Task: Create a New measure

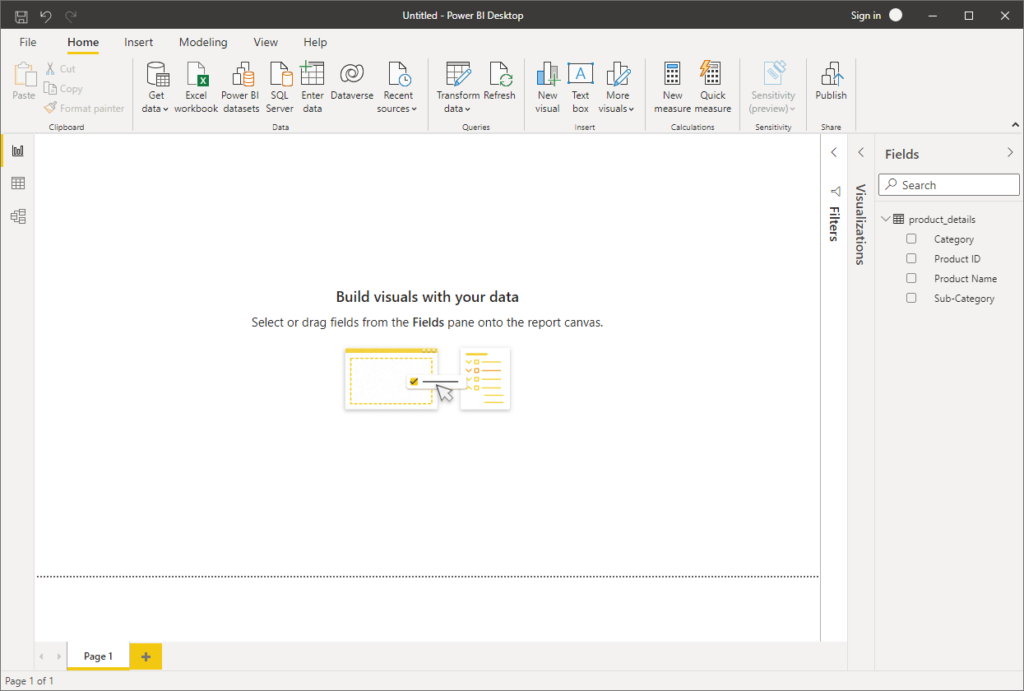Action: pos(672,88)
